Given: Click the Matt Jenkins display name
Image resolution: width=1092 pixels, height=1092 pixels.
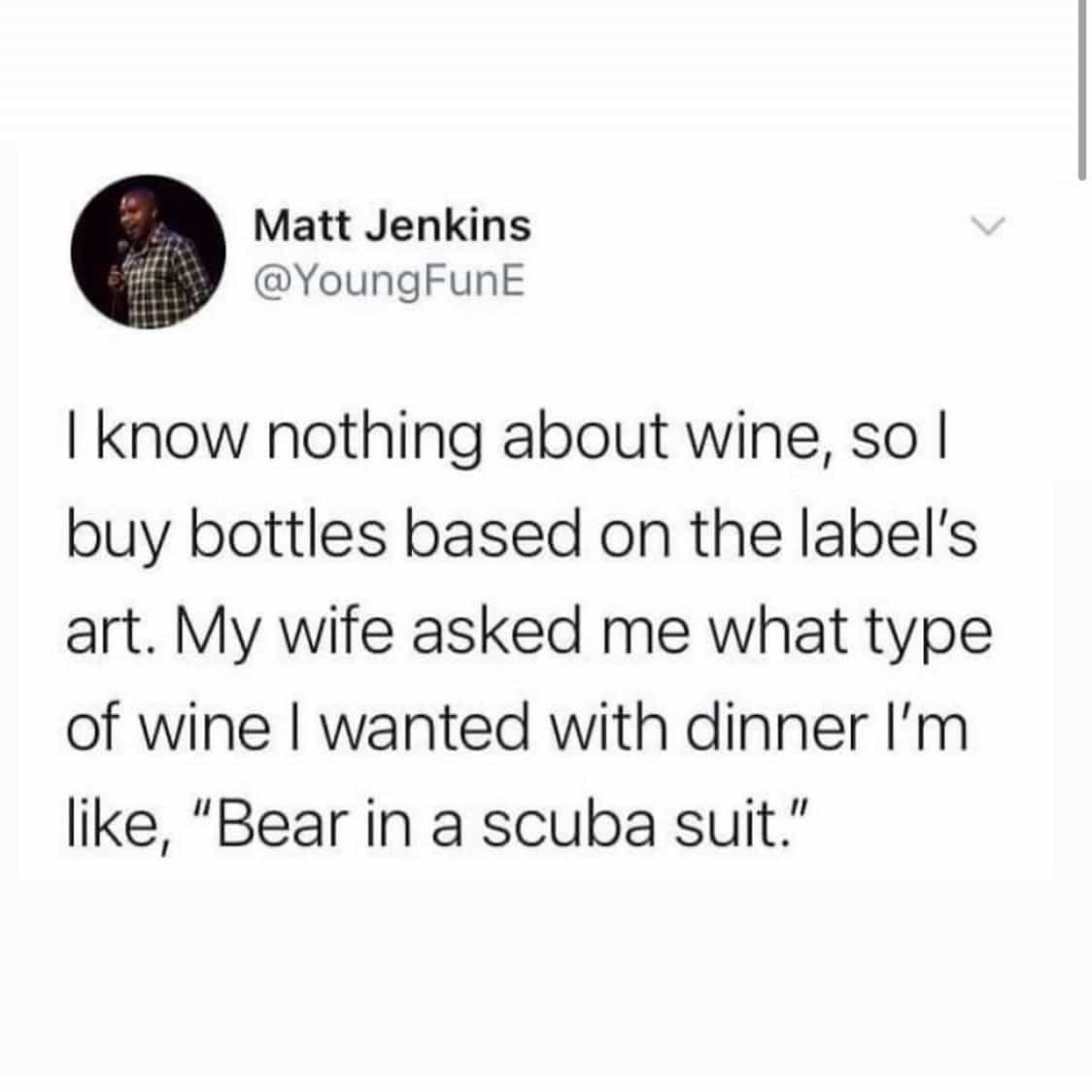Looking at the screenshot, I should [x=392, y=226].
